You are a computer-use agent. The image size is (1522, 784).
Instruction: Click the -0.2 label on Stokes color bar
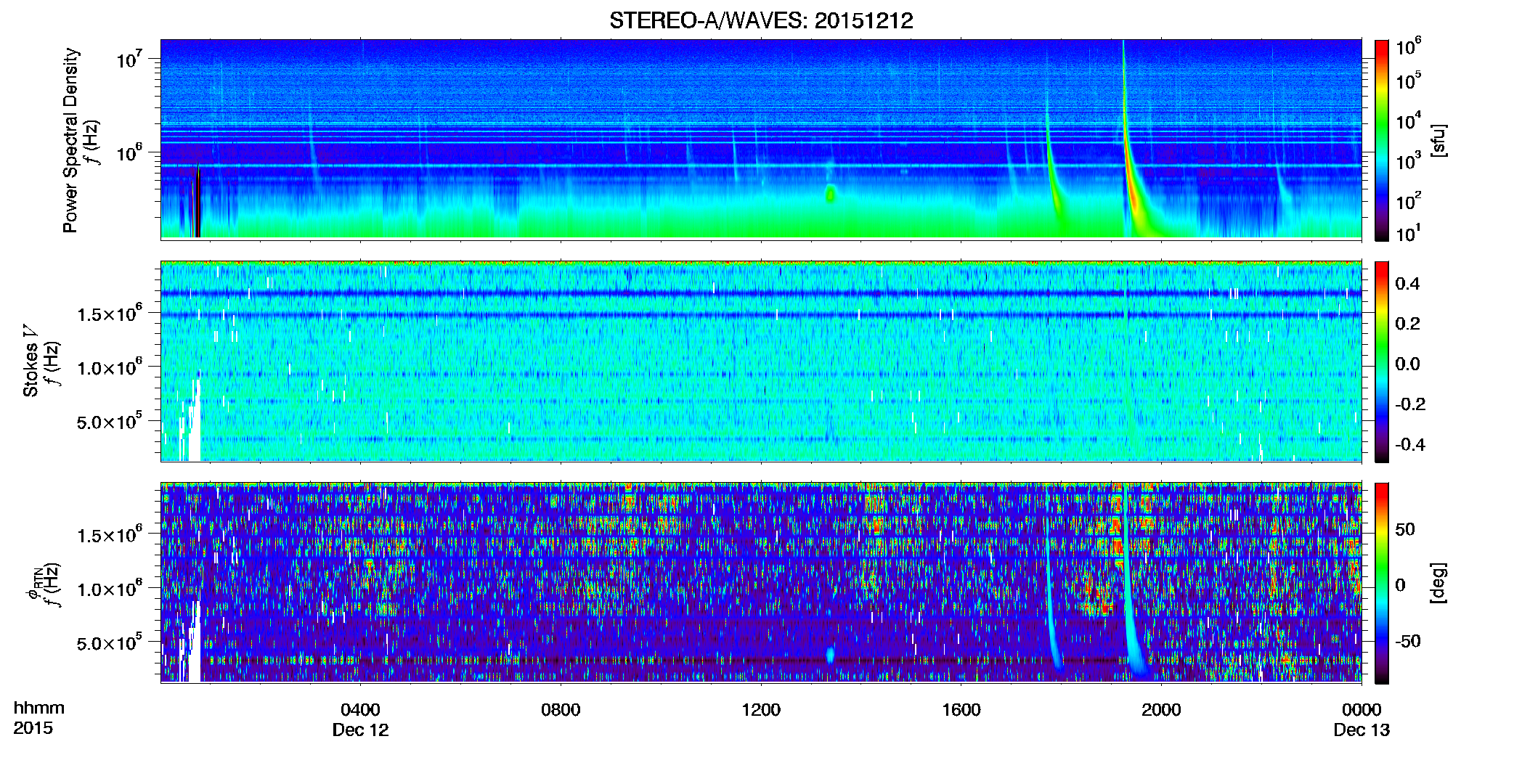[x=1410, y=404]
